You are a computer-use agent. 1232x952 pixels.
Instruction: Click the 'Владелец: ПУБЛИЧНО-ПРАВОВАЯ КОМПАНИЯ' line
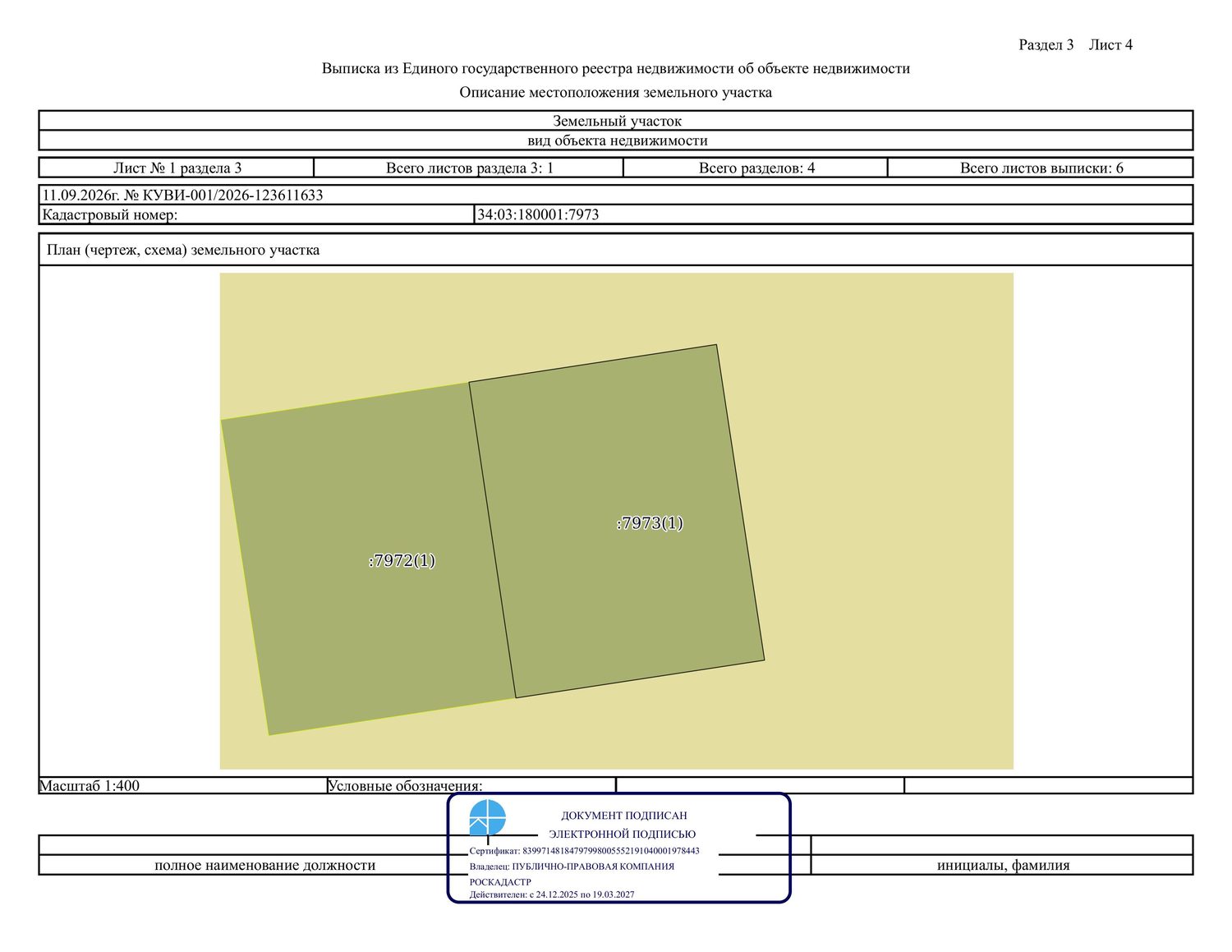coord(572,867)
